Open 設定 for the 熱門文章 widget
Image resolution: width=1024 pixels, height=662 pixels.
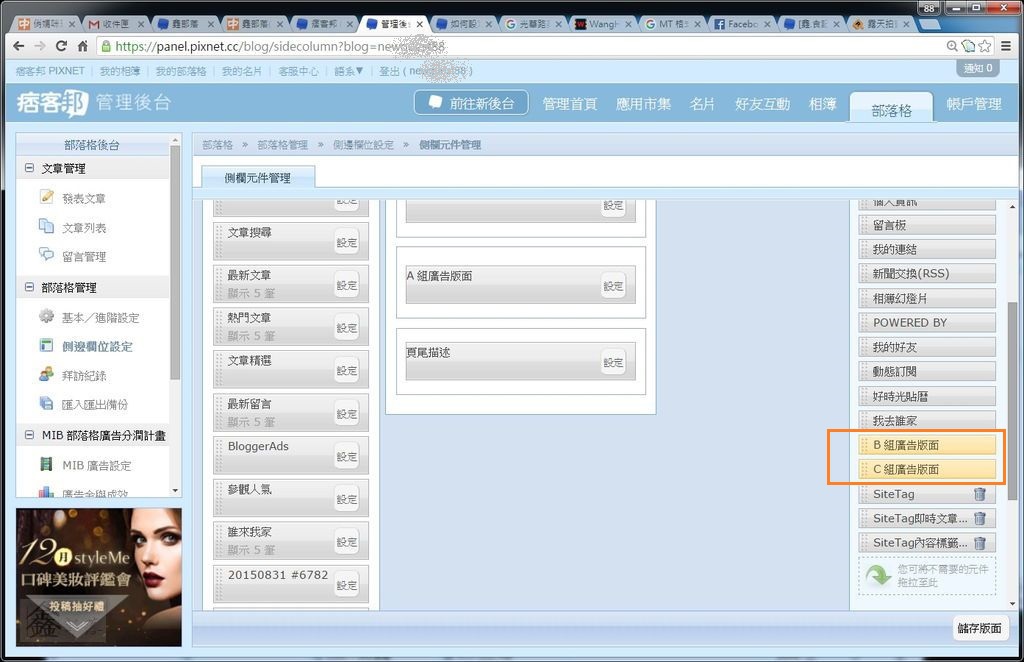point(347,328)
